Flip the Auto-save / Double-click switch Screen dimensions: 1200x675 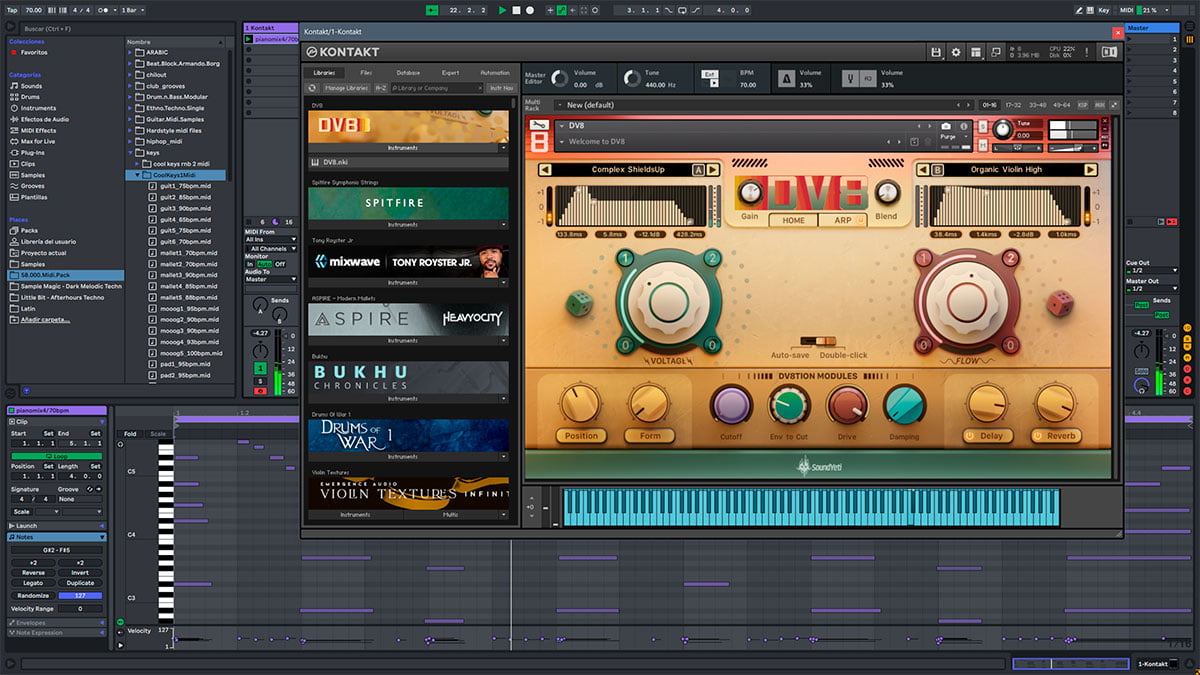click(x=816, y=342)
